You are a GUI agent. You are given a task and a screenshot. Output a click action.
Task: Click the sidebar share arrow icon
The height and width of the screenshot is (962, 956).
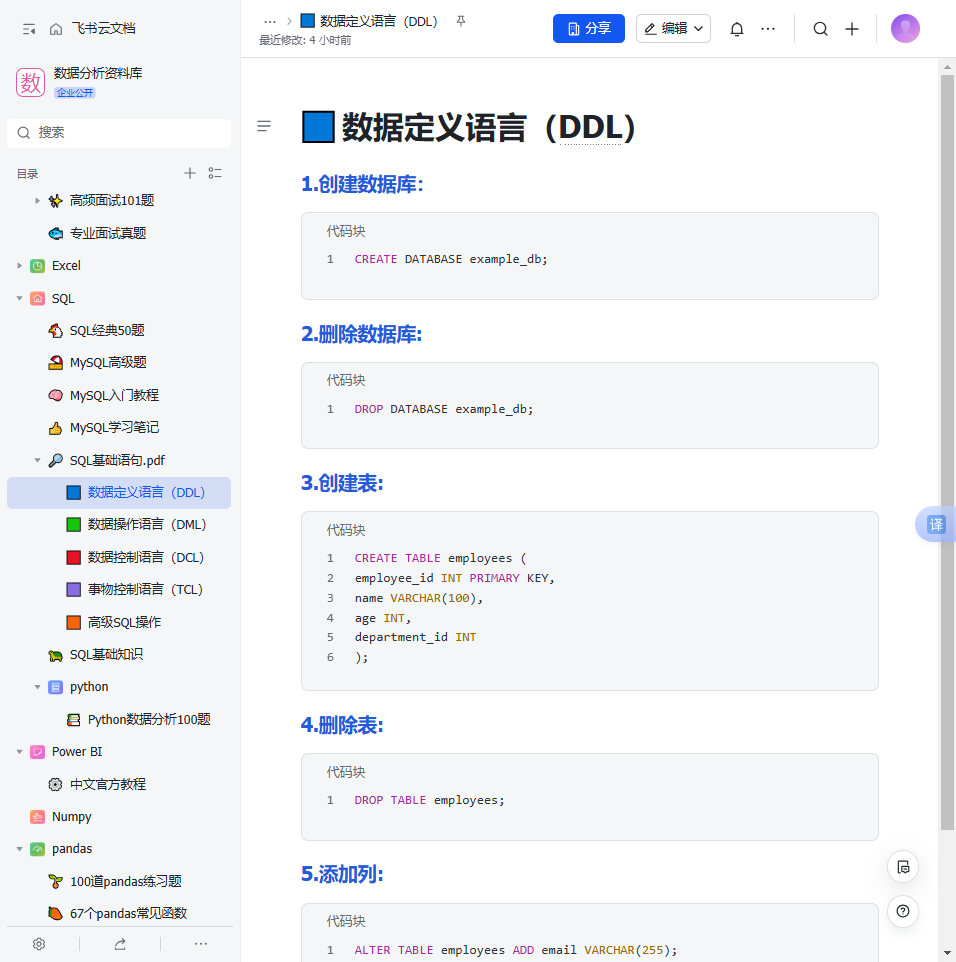tap(120, 944)
